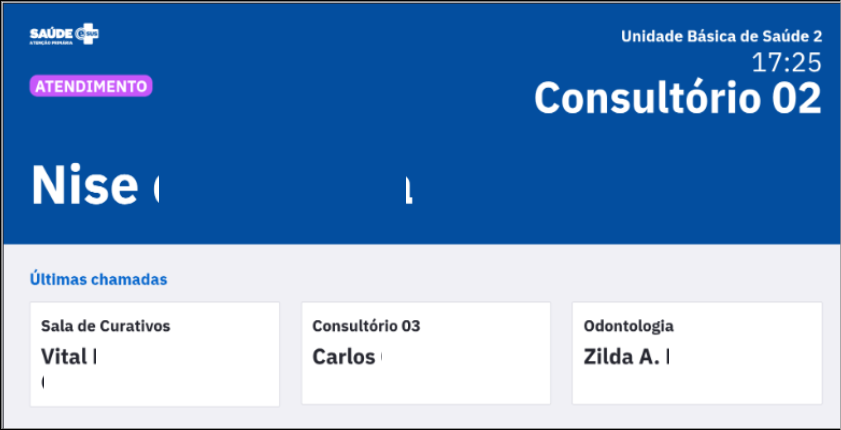Click the hidden surname beside Nise
This screenshot has height=430, width=841.
tap(284, 184)
